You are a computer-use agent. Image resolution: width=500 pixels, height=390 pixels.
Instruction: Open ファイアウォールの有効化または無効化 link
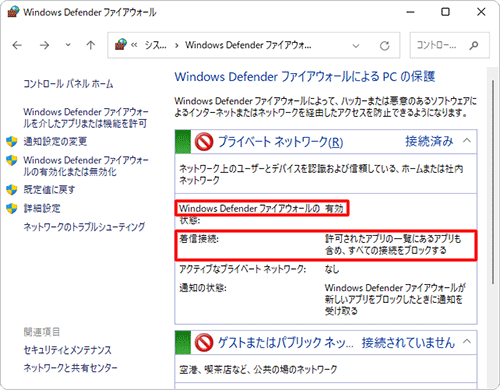tap(86, 166)
